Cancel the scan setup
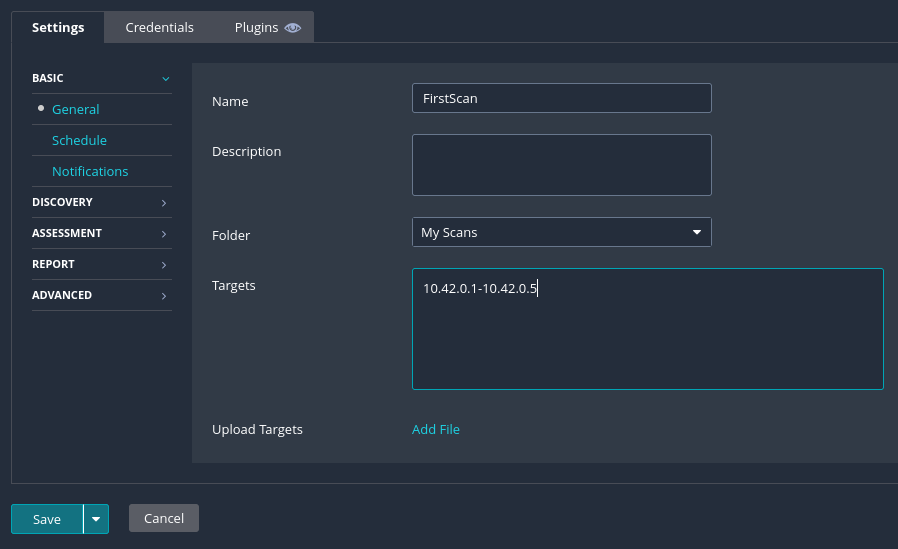The image size is (898, 549). (x=164, y=518)
